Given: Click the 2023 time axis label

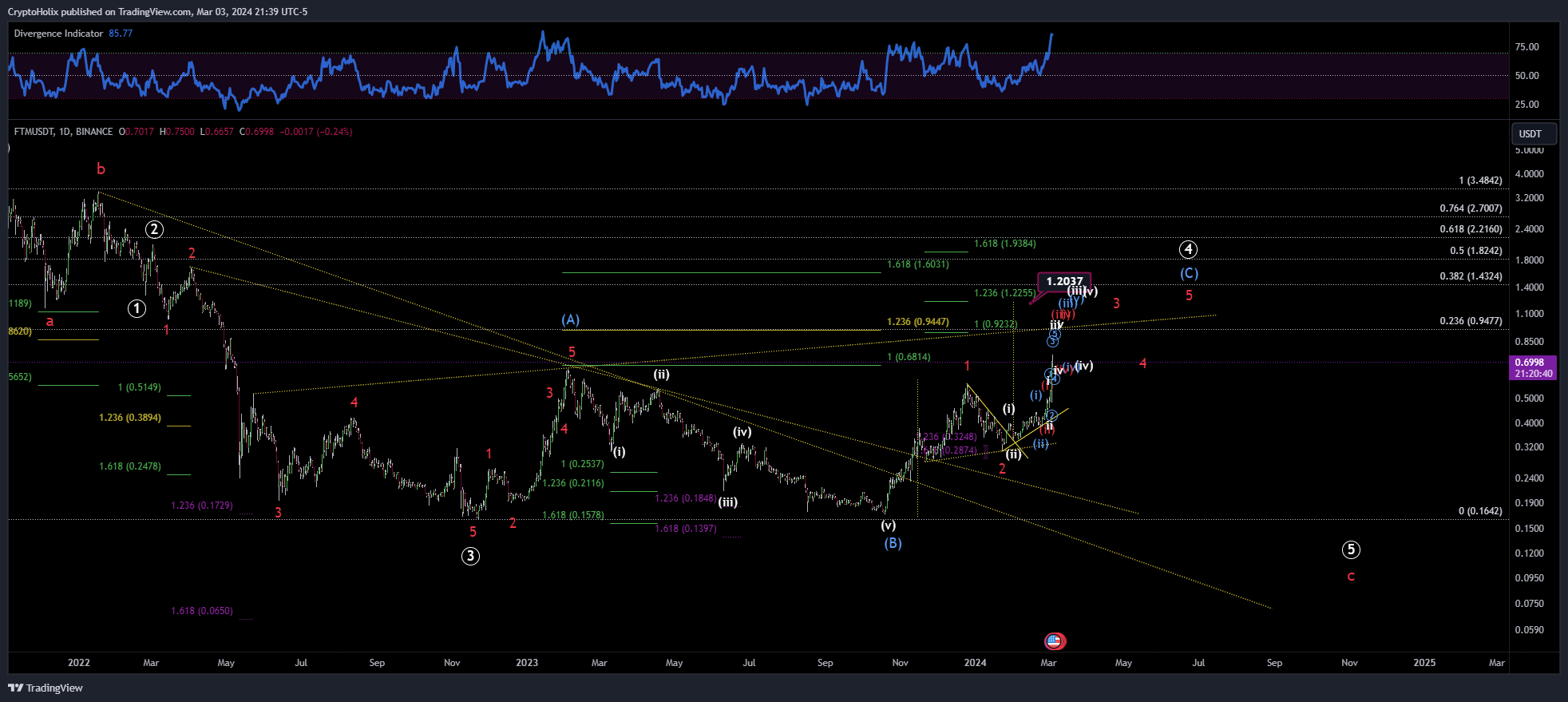Looking at the screenshot, I should tap(527, 663).
